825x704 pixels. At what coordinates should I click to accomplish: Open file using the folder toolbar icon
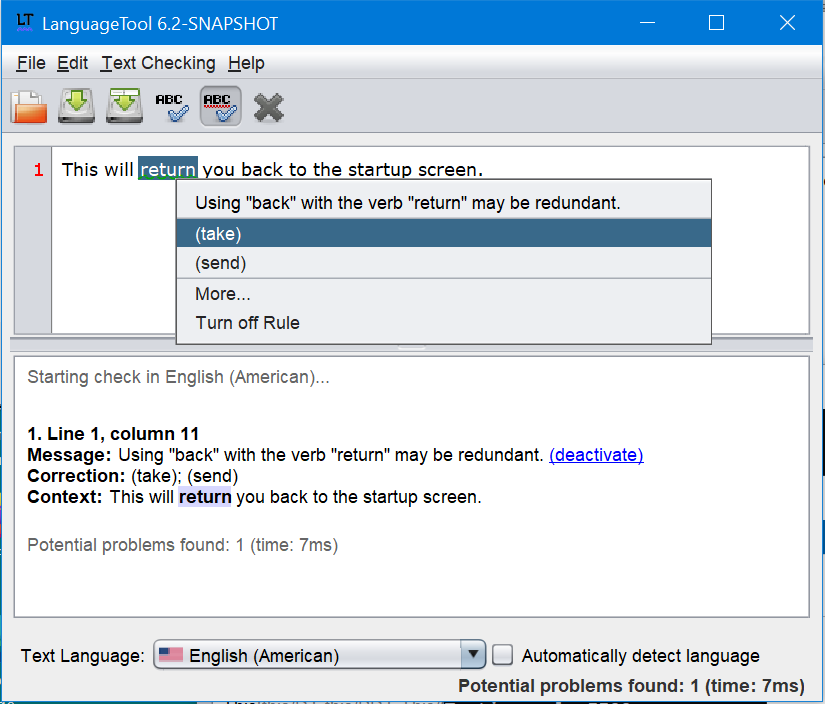click(x=29, y=107)
